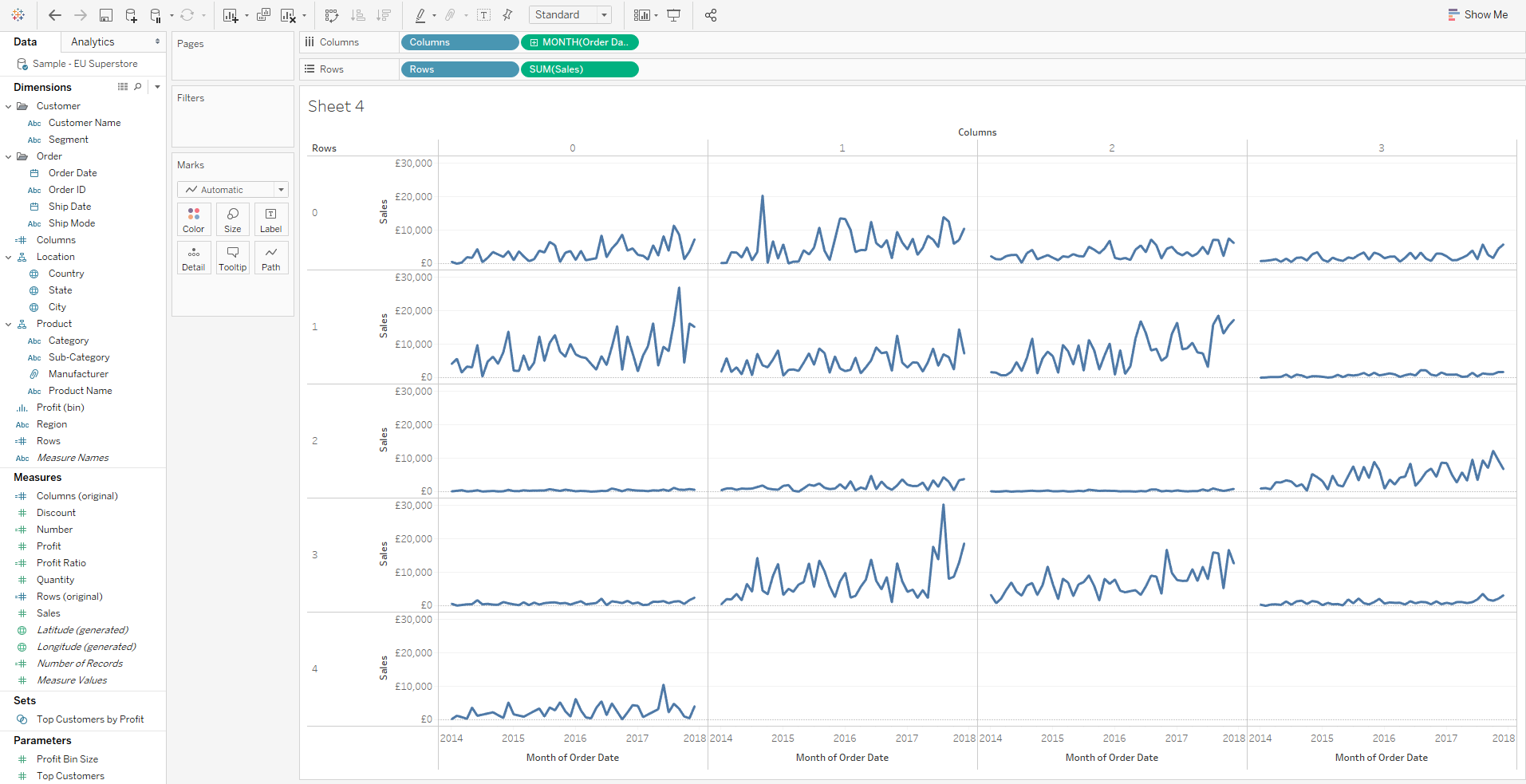
Task: Open Color settings in Marks card
Action: click(194, 219)
